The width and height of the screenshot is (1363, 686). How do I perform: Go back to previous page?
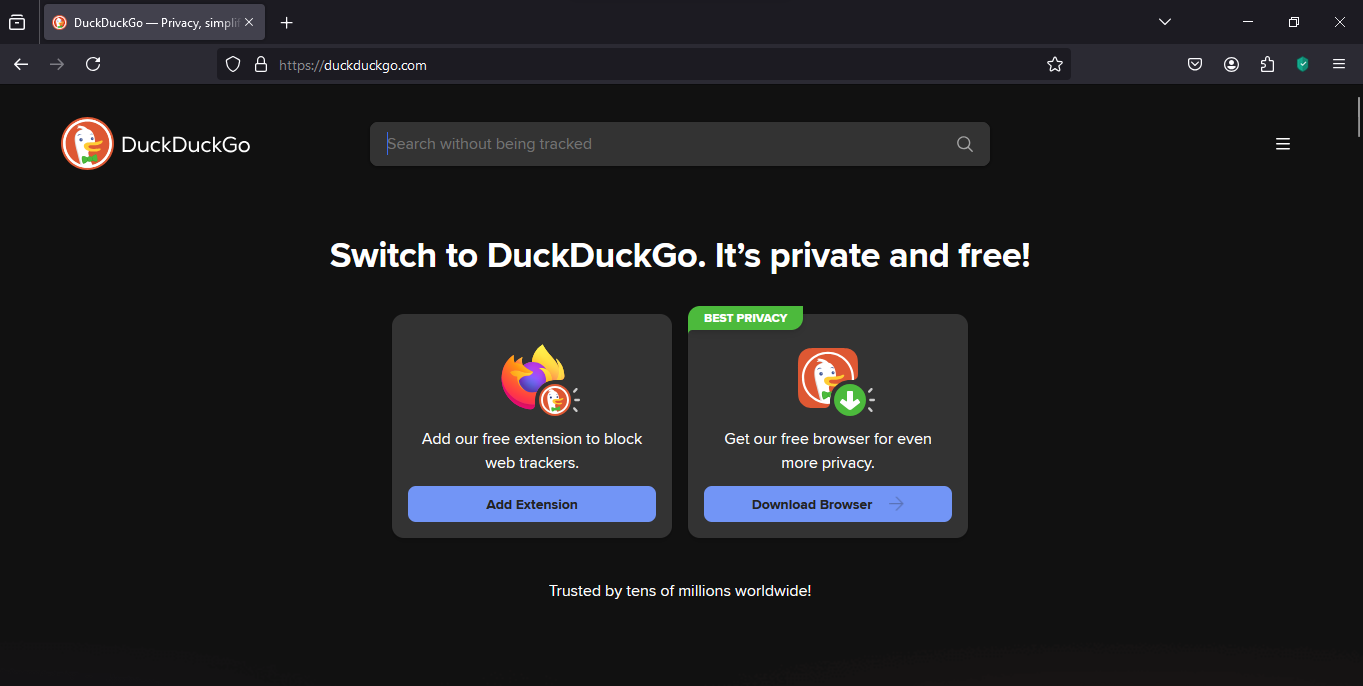21,64
